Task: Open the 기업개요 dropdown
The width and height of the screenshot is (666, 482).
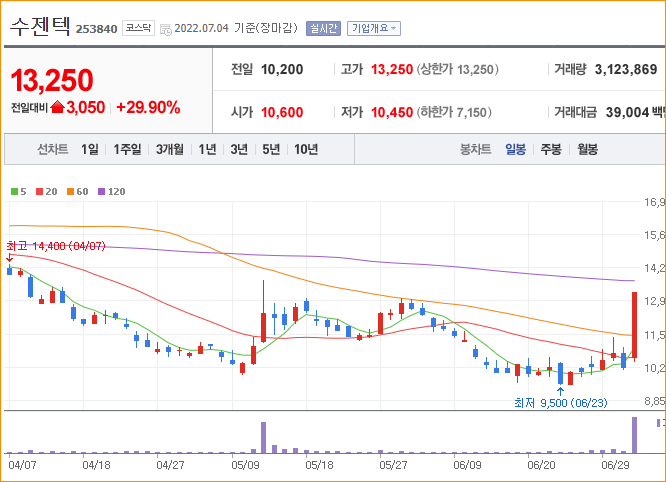Action: click(374, 28)
